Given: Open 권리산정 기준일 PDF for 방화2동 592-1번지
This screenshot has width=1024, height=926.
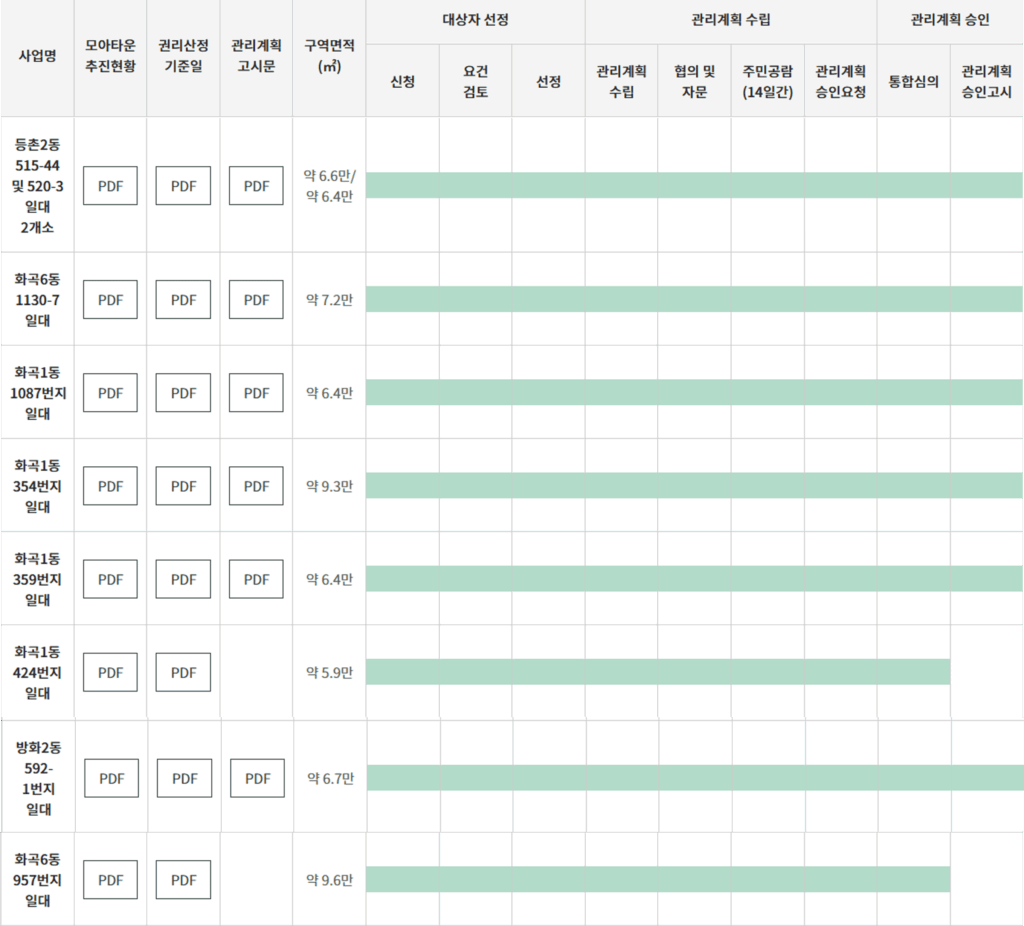Looking at the screenshot, I should pyautogui.click(x=184, y=778).
